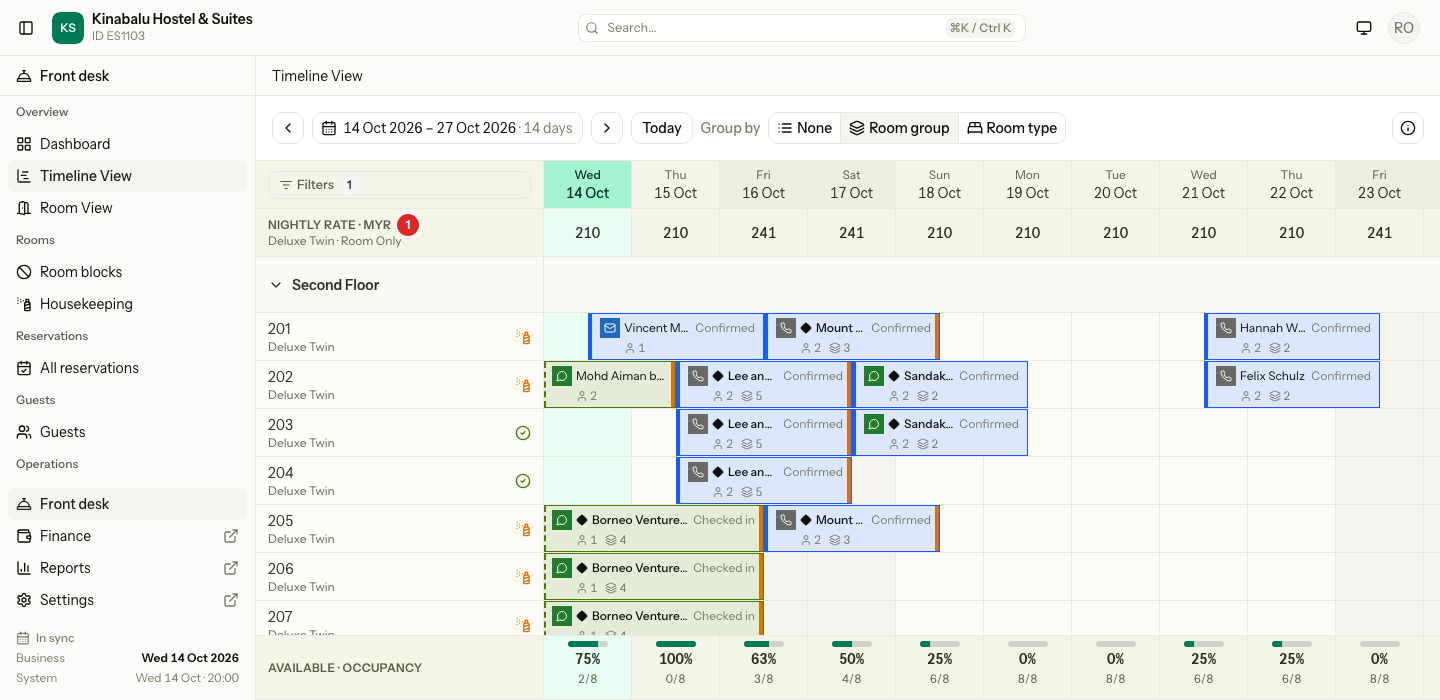Screen dimensions: 1440x700
Task: Click the red rate alert badge
Action: click(x=408, y=225)
